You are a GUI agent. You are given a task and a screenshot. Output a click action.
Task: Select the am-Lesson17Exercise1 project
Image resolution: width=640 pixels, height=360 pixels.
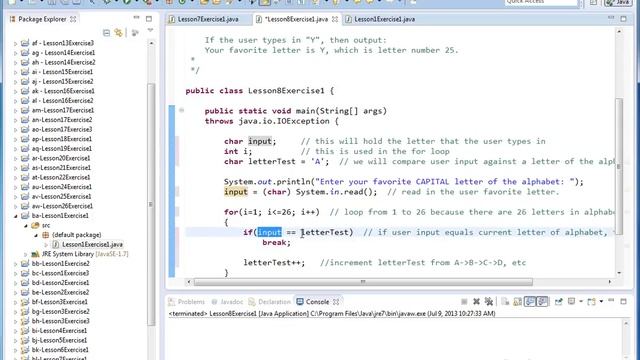[x=63, y=110]
